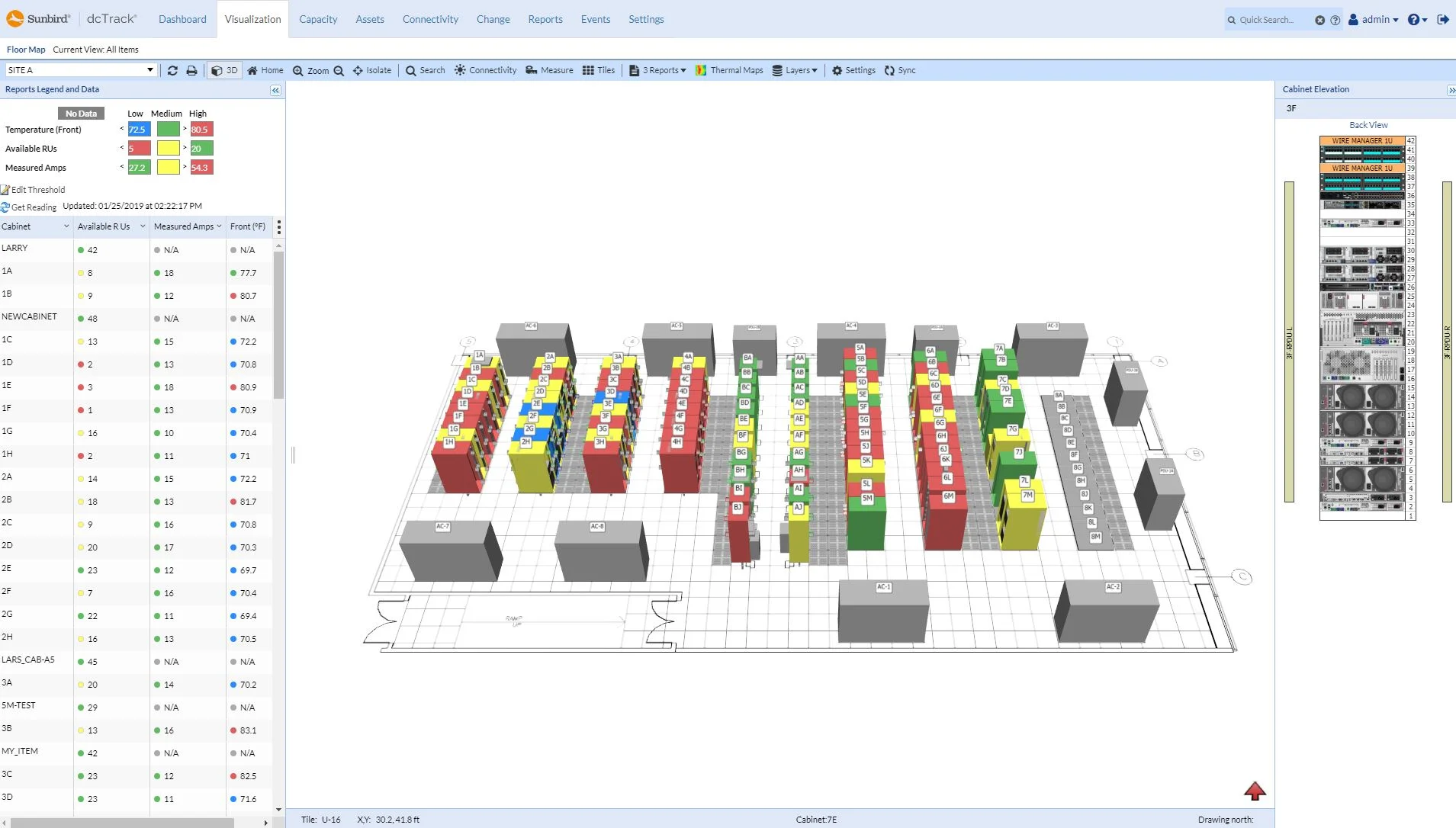
Task: Open the Tiles view icon
Action: [x=599, y=70]
